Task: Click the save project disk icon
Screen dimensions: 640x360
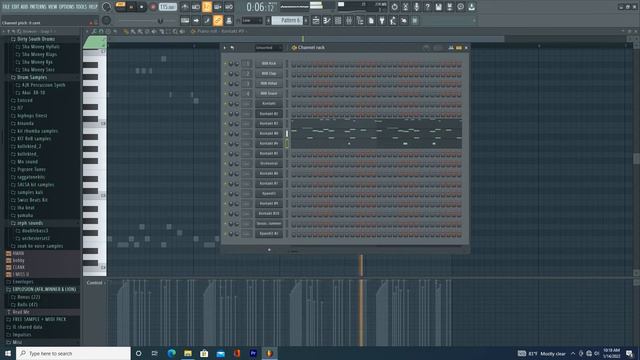Action: pyautogui.click(x=438, y=7)
